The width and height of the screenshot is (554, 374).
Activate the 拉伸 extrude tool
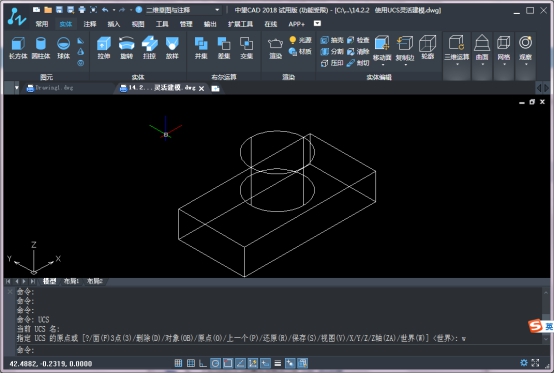[104, 47]
